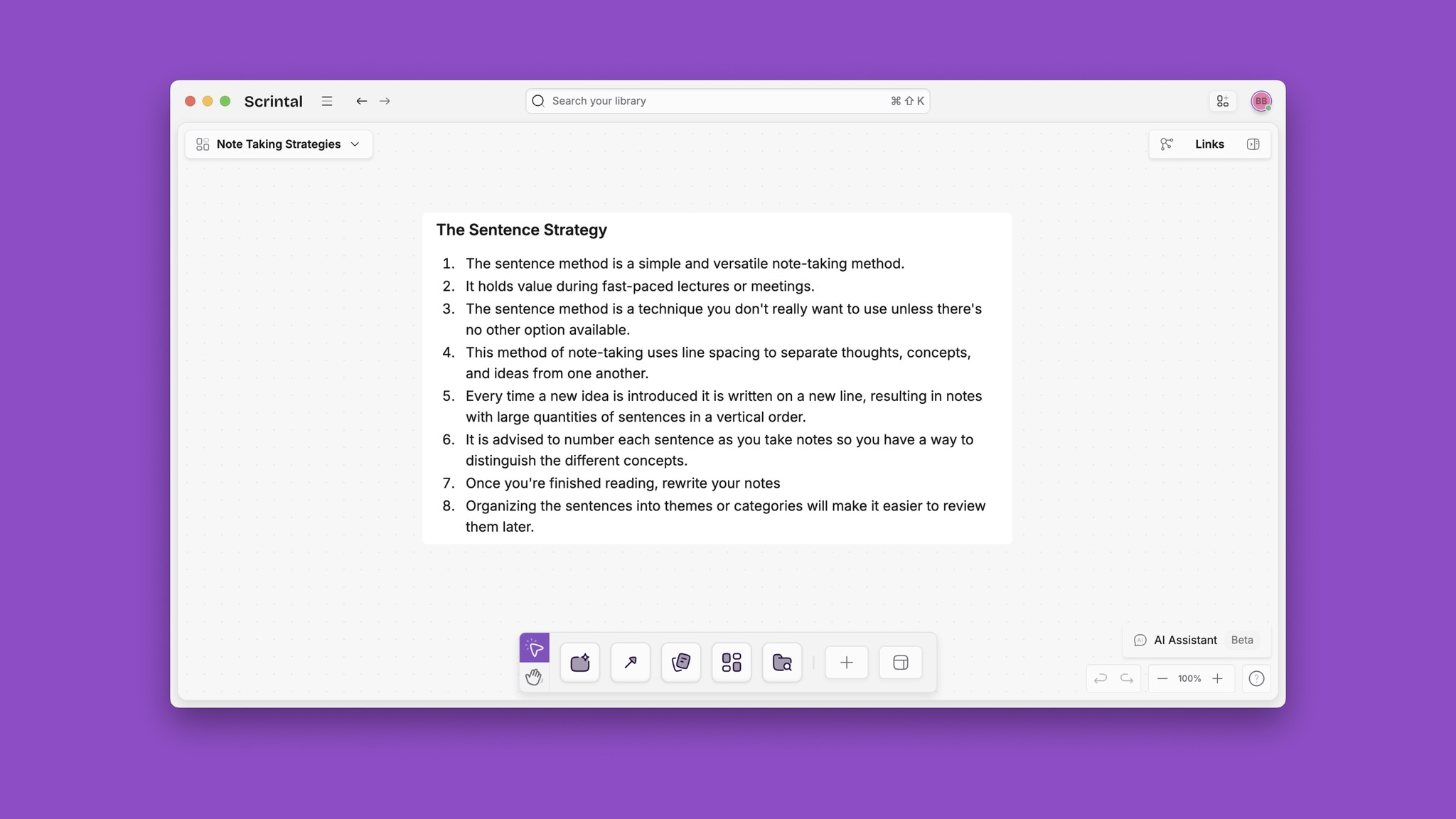Image resolution: width=1456 pixels, height=819 pixels.
Task: Switch to the pointer selection tool
Action: tap(535, 648)
